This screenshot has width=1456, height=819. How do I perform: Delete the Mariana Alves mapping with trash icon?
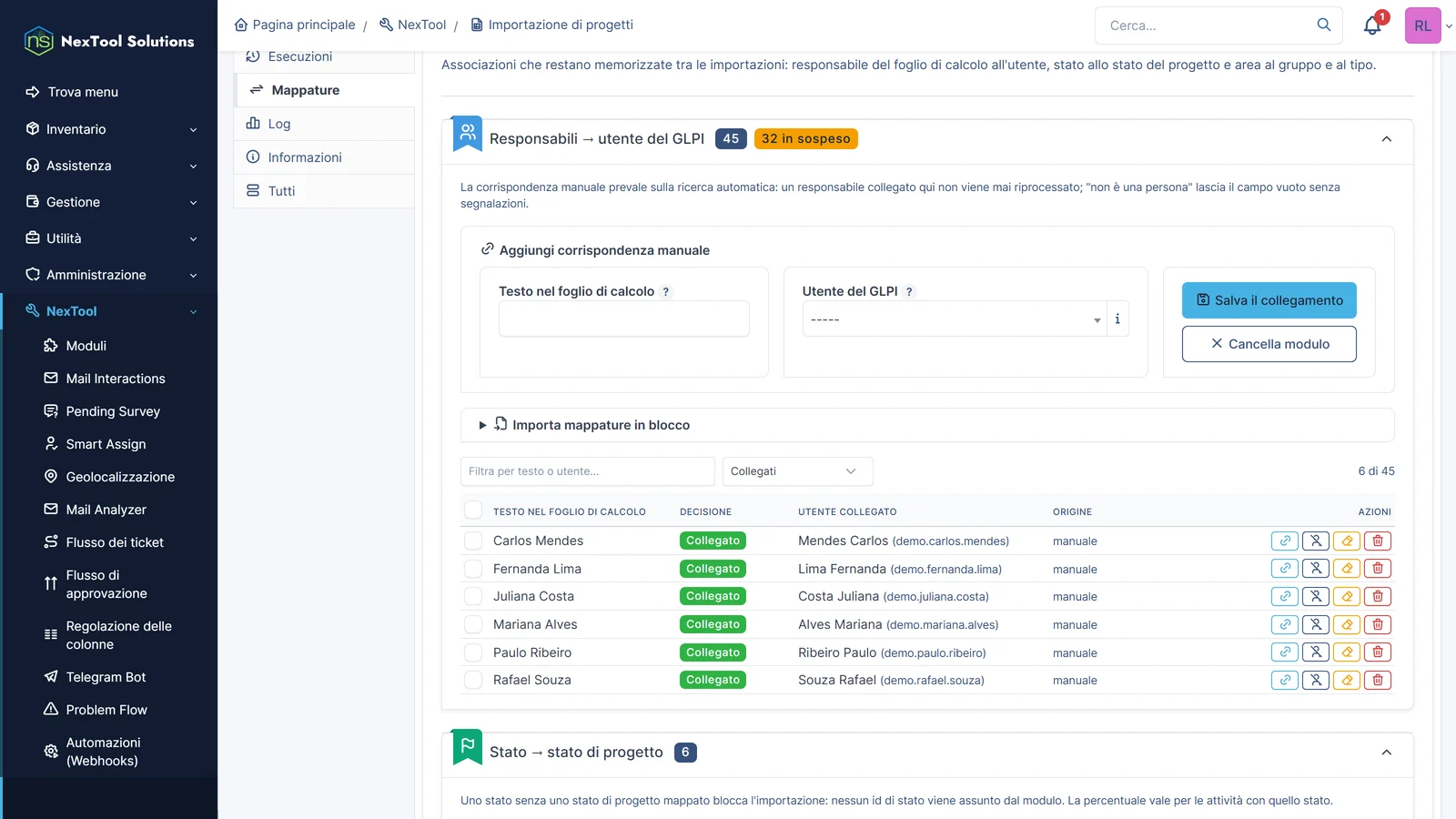[1378, 624]
